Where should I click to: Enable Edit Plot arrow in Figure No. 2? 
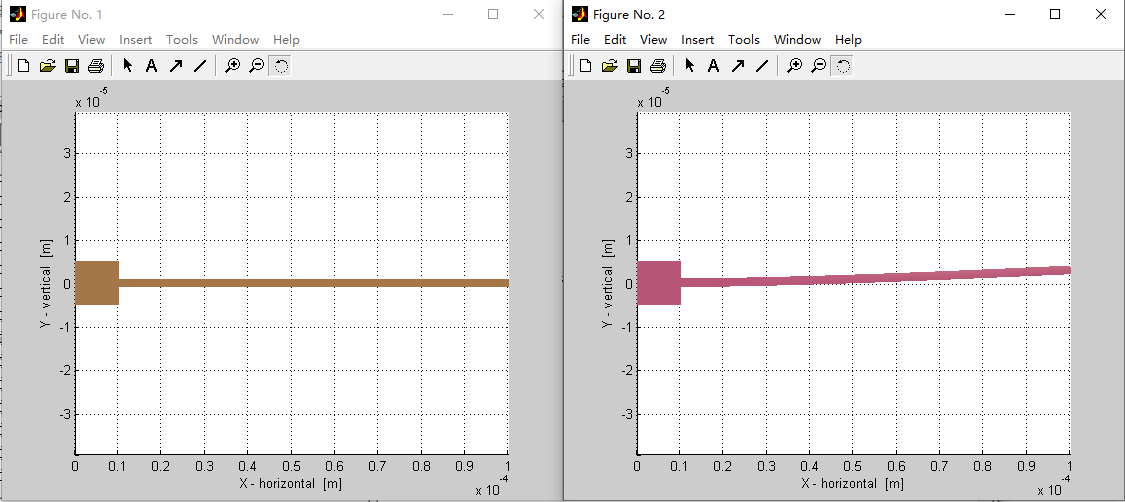click(689, 66)
